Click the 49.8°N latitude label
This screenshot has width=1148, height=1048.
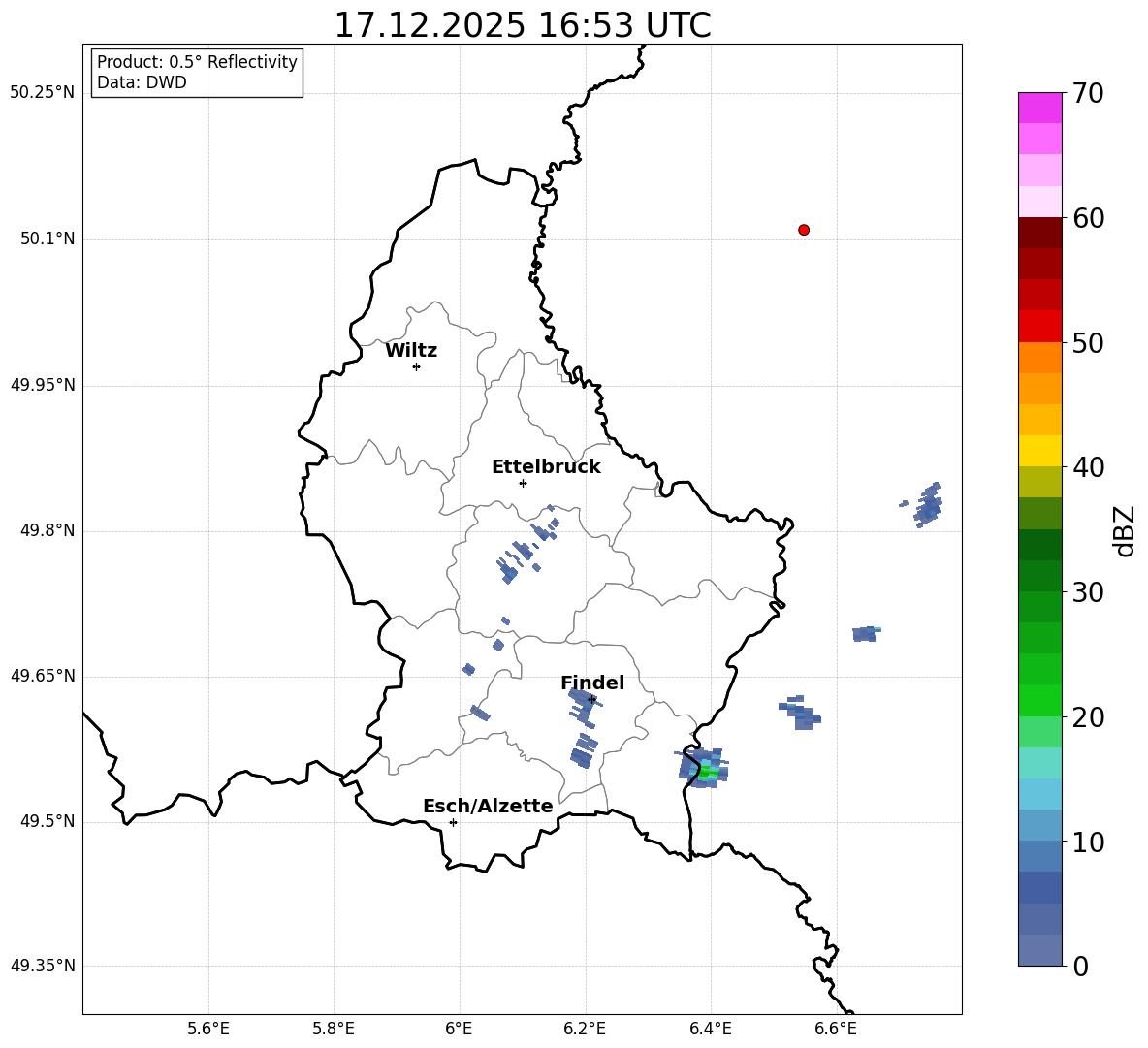click(x=48, y=530)
